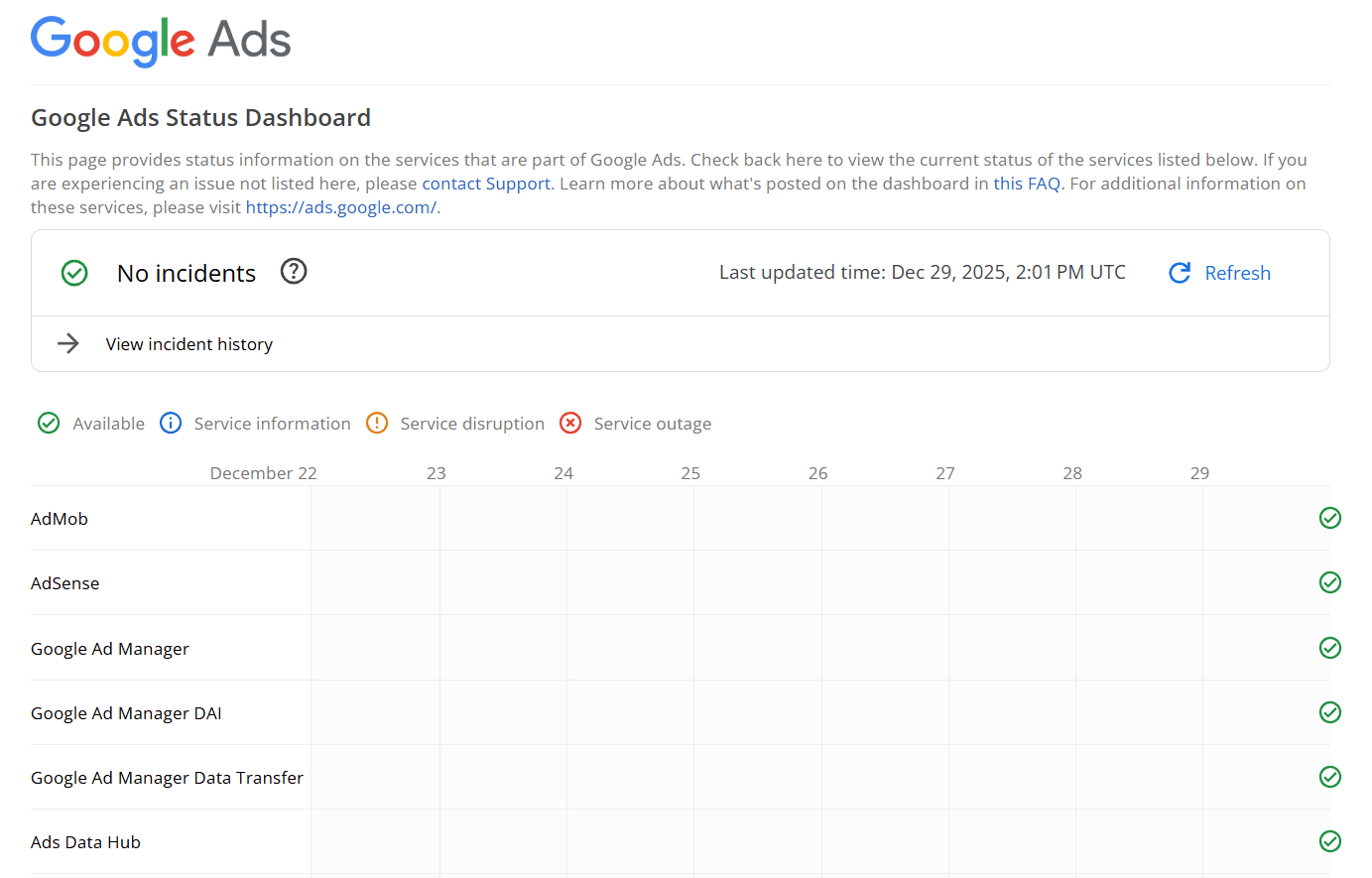
Task: Click the Service outage red icon
Action: click(x=570, y=423)
